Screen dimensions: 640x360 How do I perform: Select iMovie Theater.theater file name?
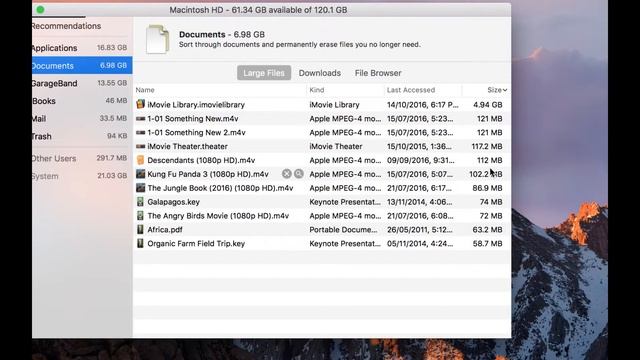tap(187, 146)
